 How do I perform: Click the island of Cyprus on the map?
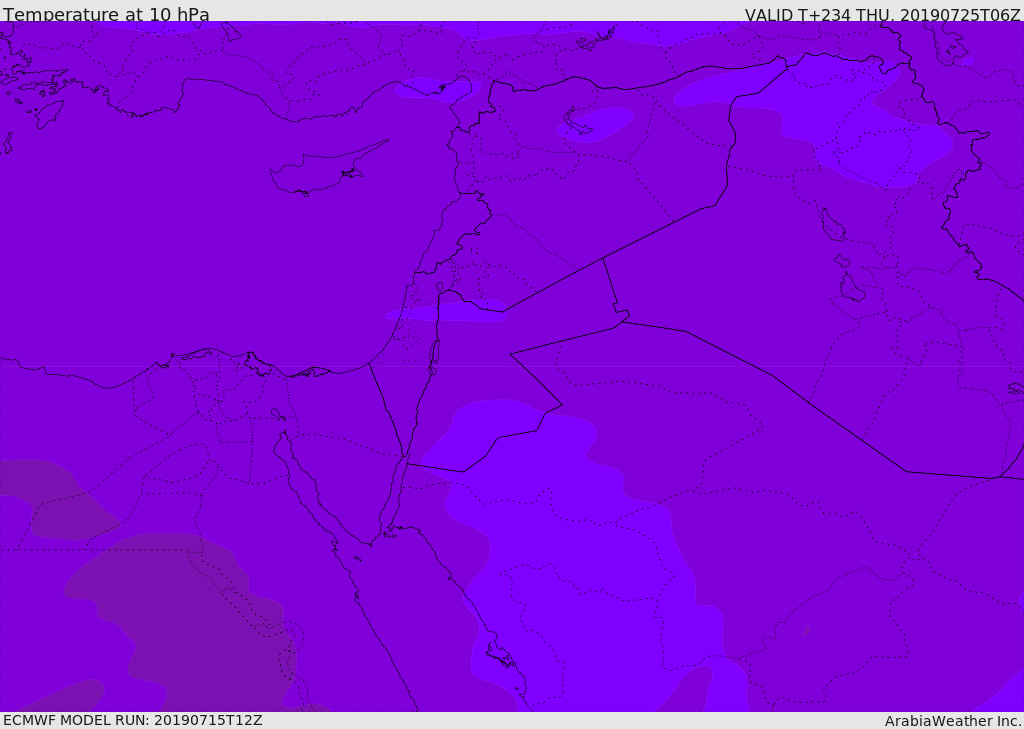tap(327, 169)
